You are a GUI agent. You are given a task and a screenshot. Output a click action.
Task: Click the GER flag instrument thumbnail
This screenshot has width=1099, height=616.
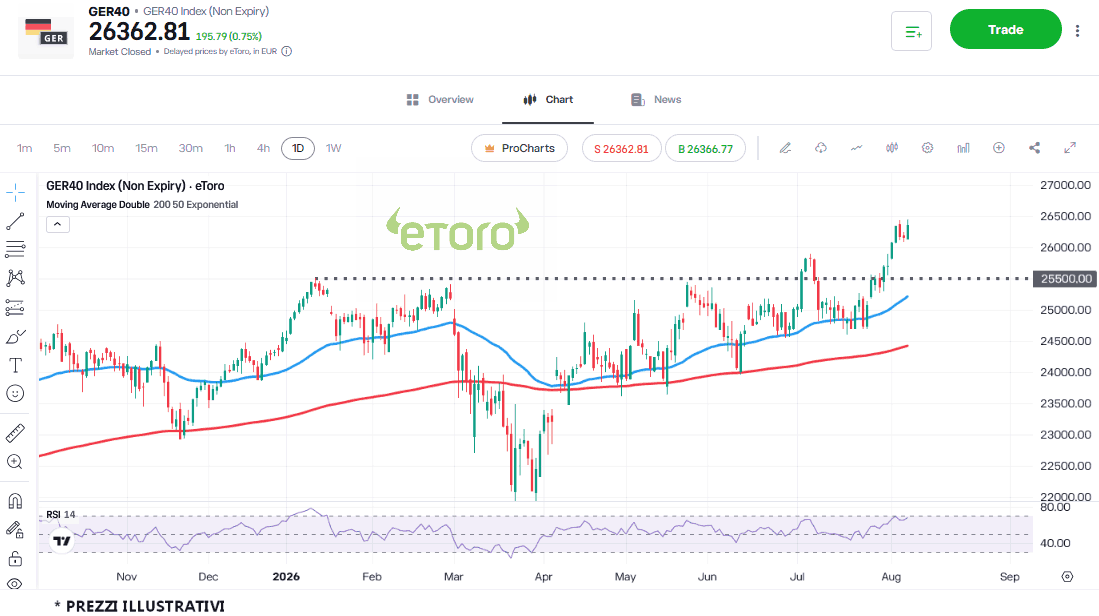[46, 34]
